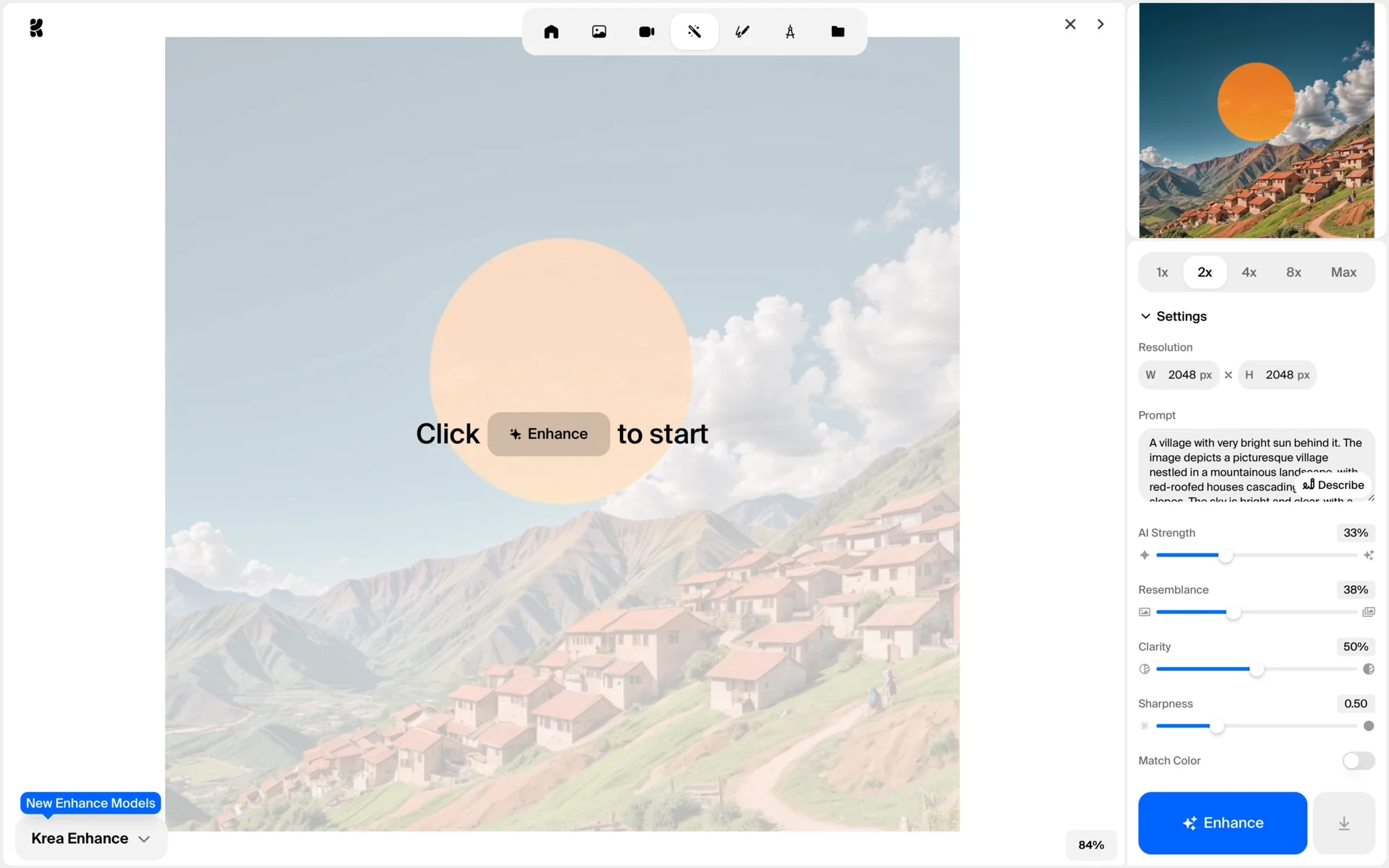Click the blue Enhance button

tap(1222, 823)
